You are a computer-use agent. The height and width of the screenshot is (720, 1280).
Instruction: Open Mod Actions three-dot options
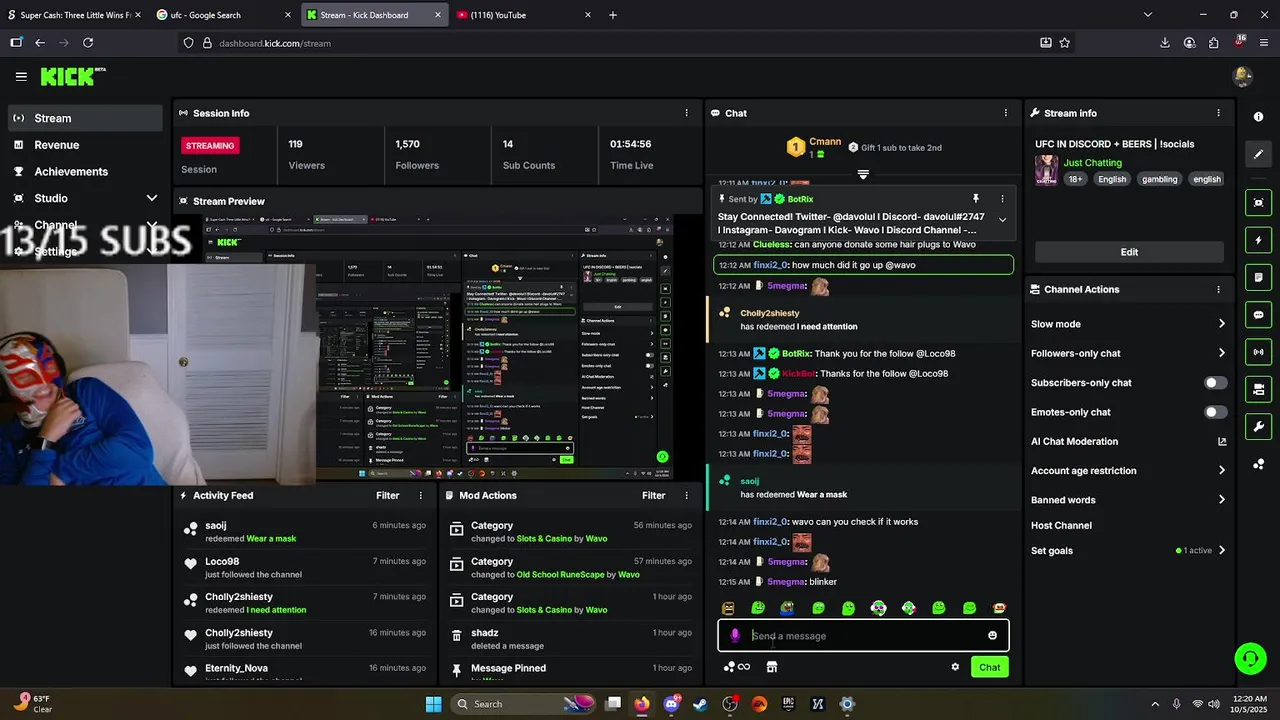(x=686, y=495)
